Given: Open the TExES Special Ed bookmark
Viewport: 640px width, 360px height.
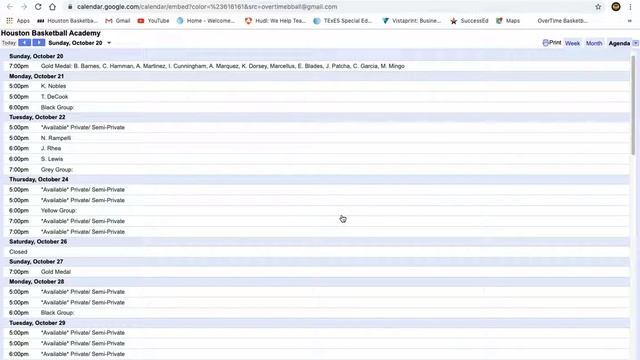Looking at the screenshot, I should tap(342, 20).
